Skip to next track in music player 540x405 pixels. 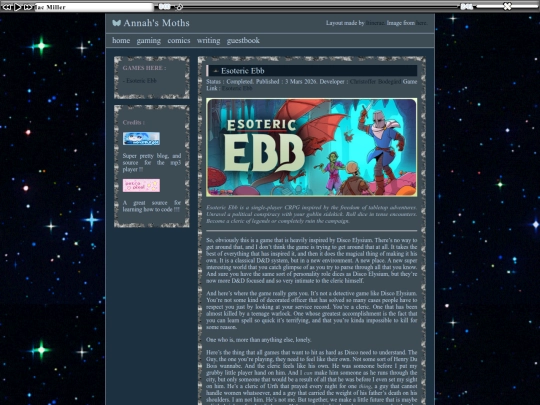(28, 7)
